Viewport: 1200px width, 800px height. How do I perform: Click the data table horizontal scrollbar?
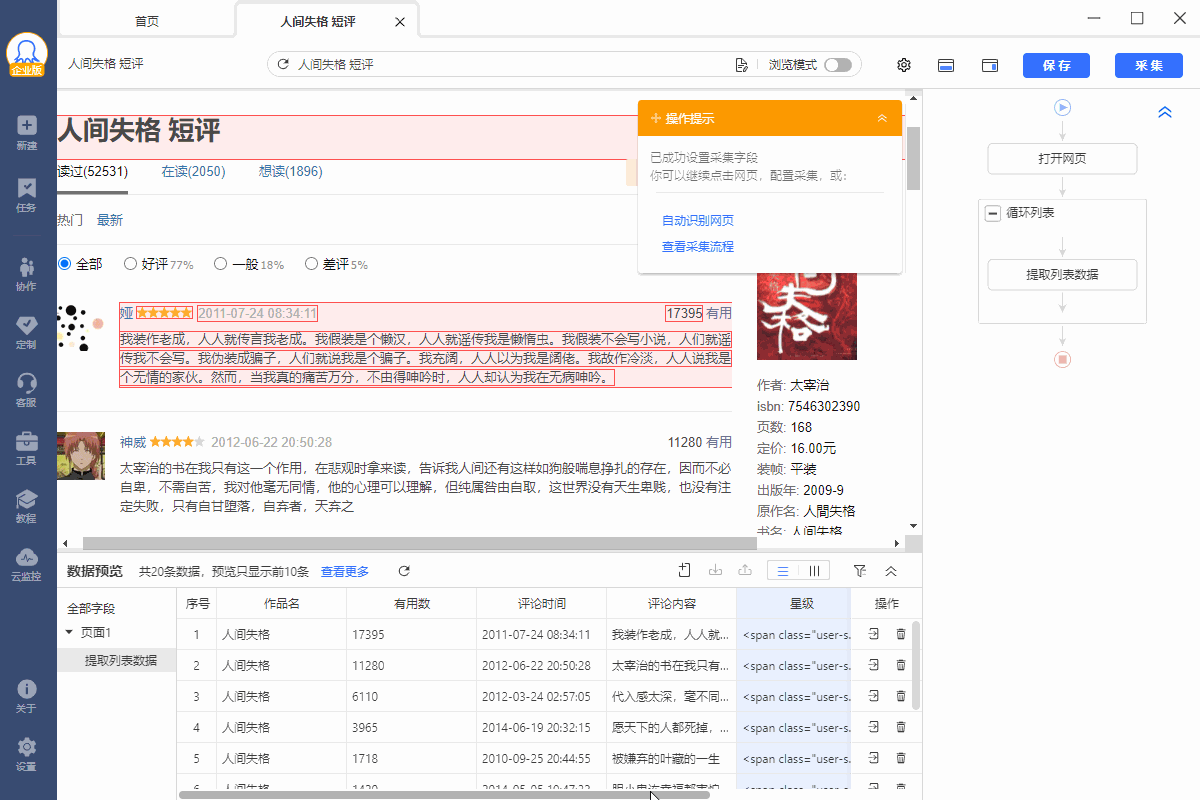pyautogui.click(x=444, y=795)
